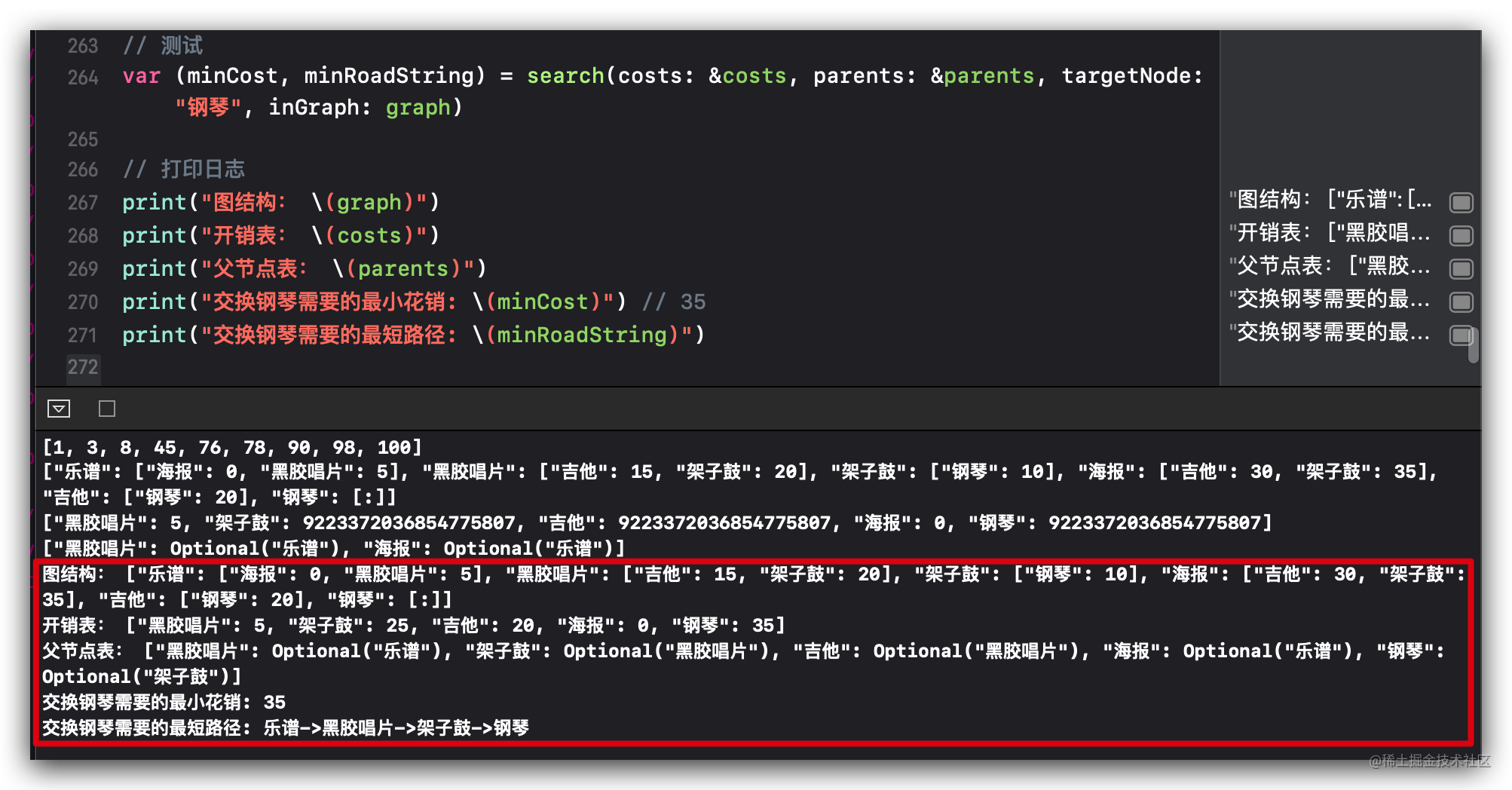
Task: Toggle inline result for 图结构 print line
Action: [1461, 202]
